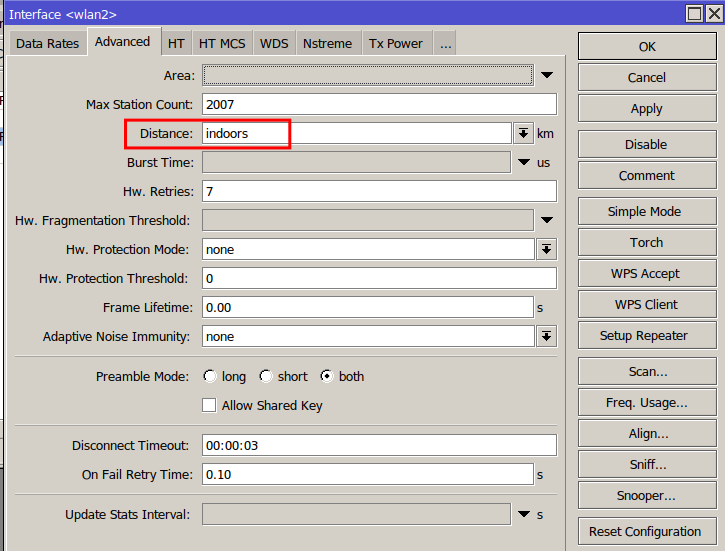Switch to the Data Rates tab
725x551 pixels.
pyautogui.click(x=48, y=43)
